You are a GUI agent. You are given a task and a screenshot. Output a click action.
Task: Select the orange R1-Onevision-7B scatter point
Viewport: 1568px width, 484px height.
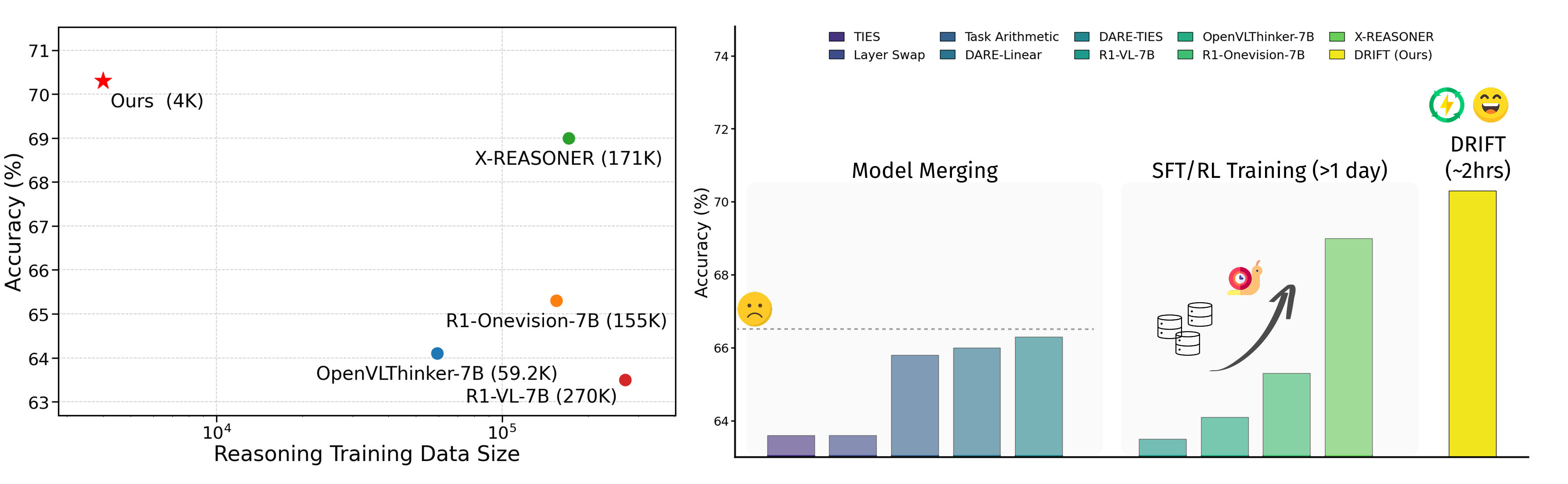pos(556,301)
